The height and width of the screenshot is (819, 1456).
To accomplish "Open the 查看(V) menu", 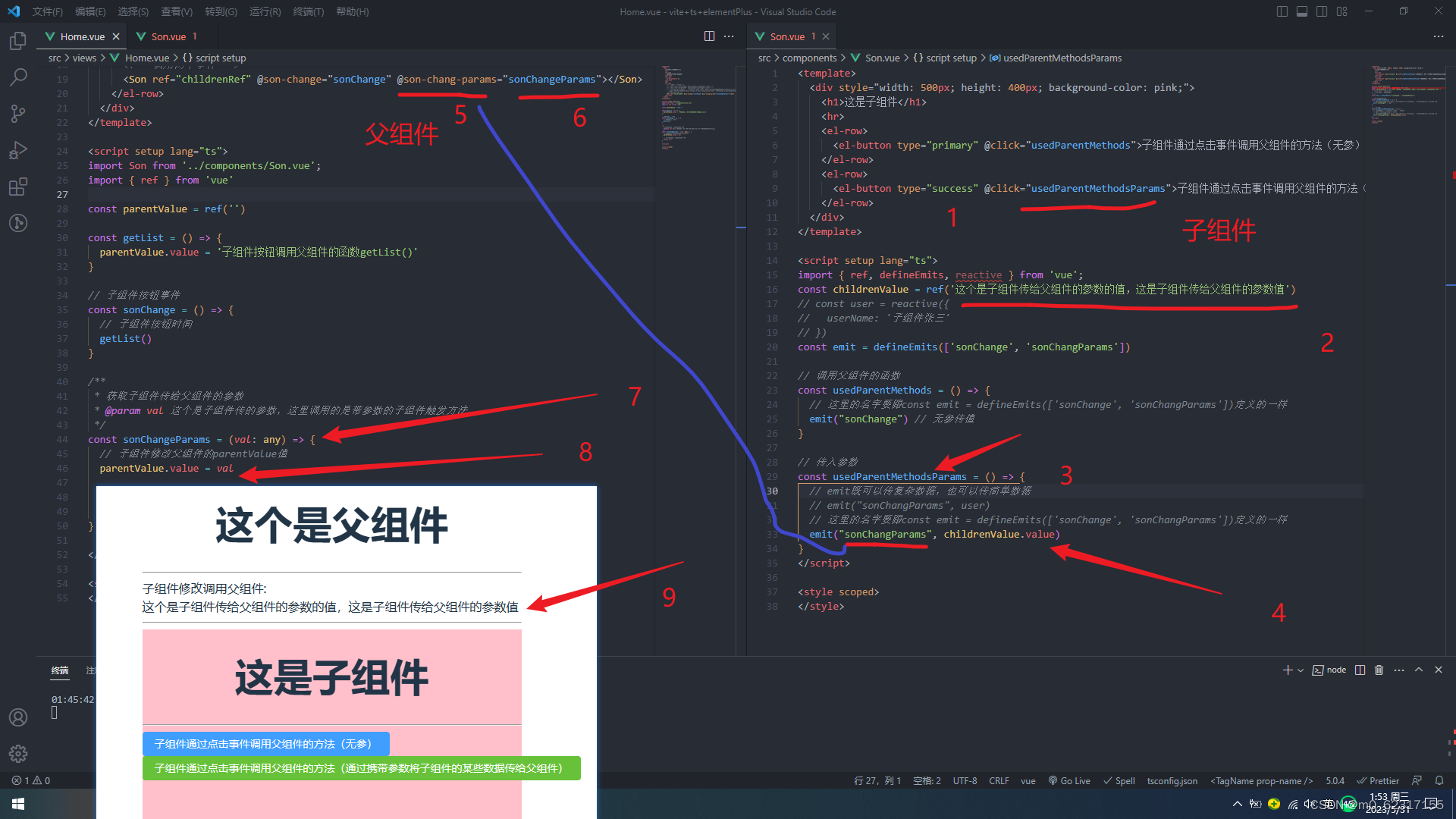I will [x=177, y=11].
